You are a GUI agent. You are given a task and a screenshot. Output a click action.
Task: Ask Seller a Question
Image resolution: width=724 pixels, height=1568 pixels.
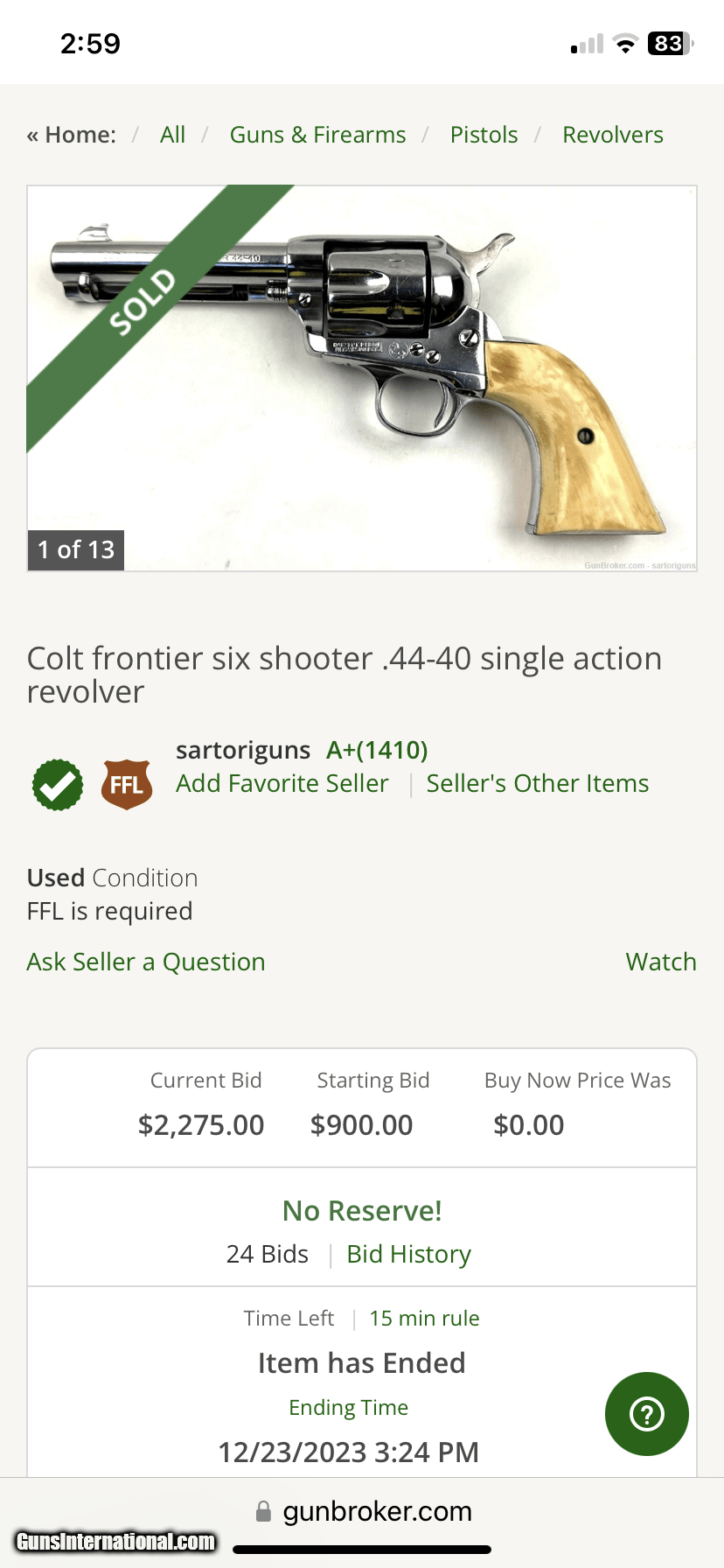click(x=146, y=962)
